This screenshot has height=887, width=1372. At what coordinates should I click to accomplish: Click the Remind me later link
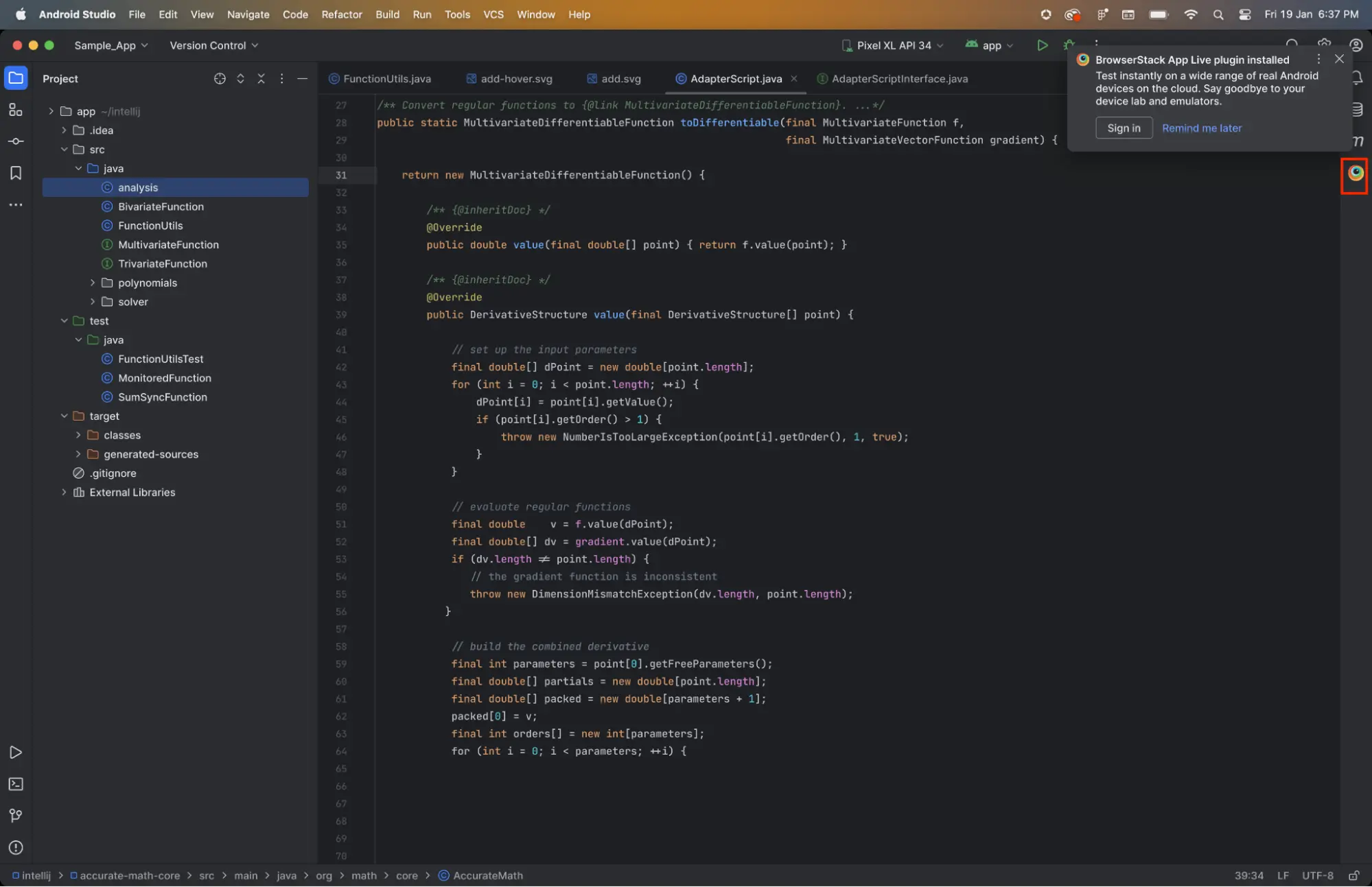click(1201, 128)
